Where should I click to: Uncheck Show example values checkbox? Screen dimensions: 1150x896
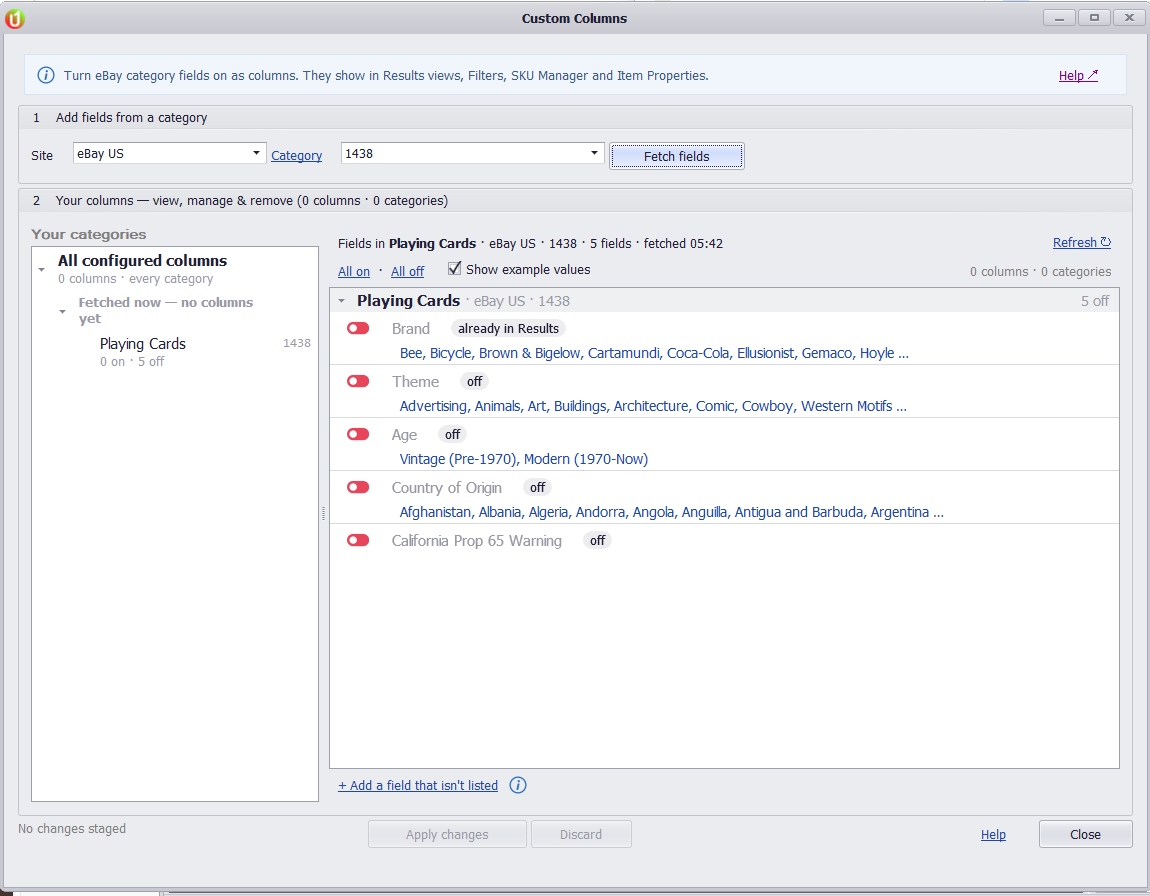coord(455,268)
